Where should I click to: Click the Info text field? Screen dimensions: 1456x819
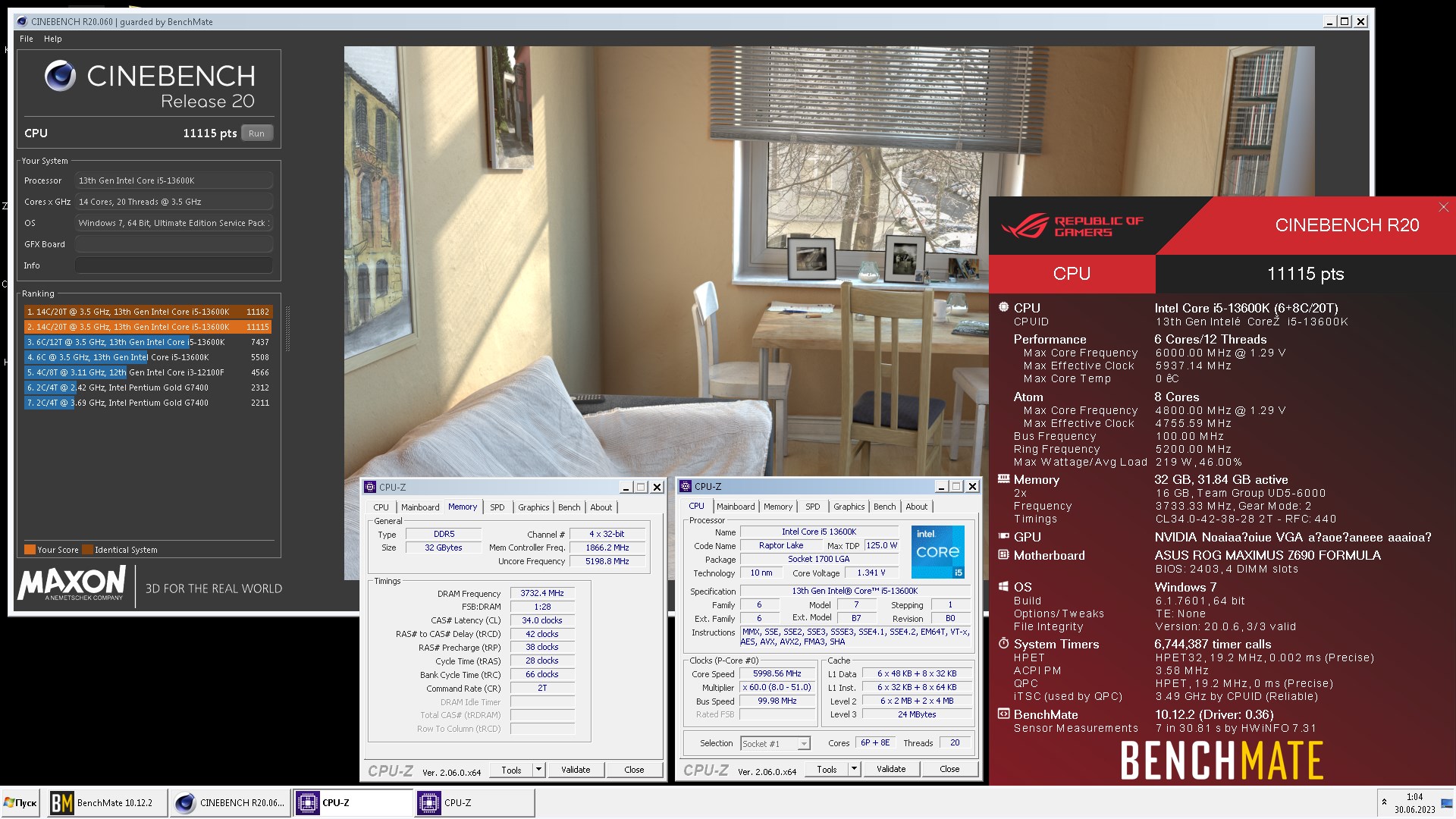(174, 265)
